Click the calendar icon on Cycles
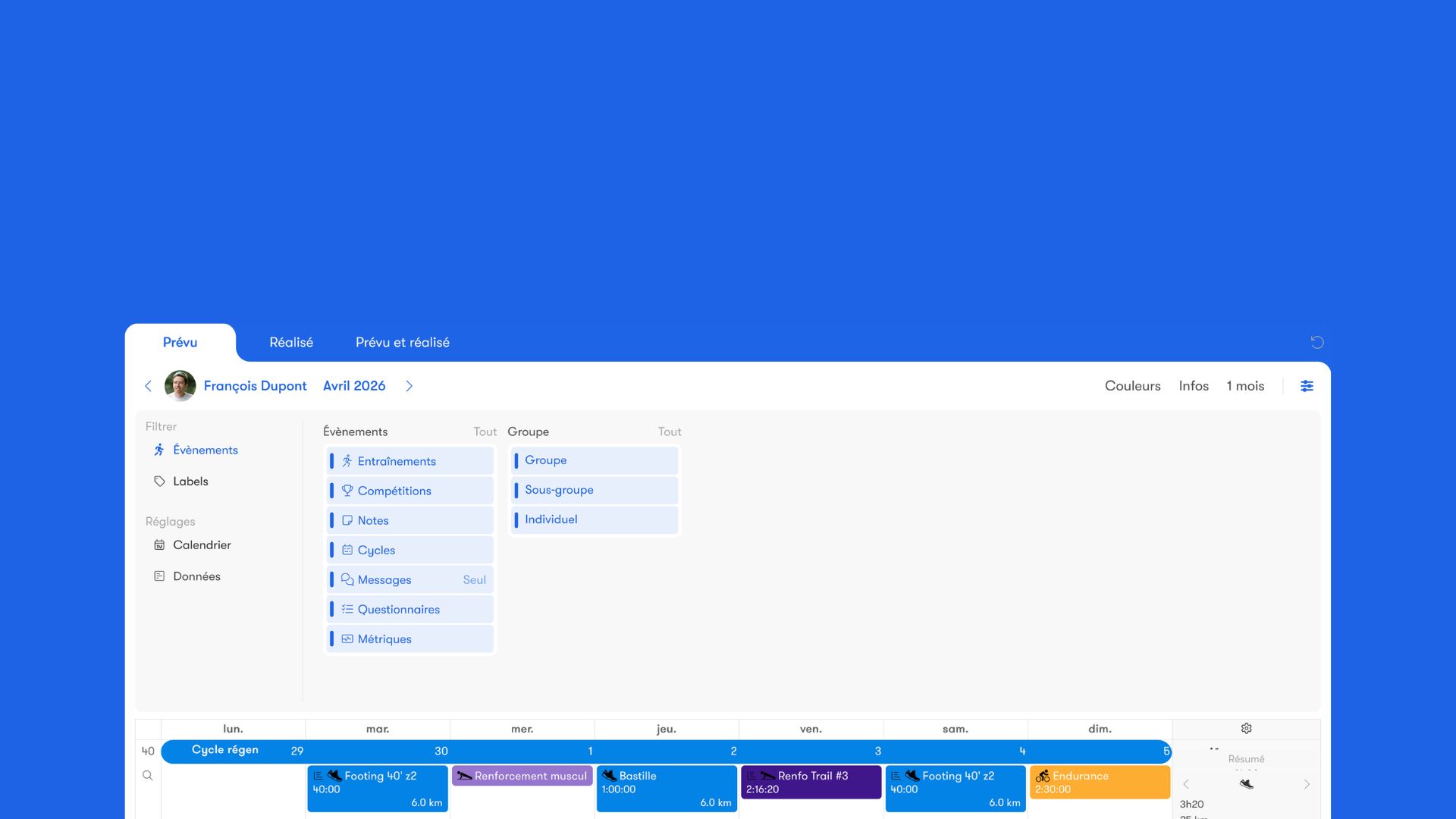1456x819 pixels. click(347, 550)
